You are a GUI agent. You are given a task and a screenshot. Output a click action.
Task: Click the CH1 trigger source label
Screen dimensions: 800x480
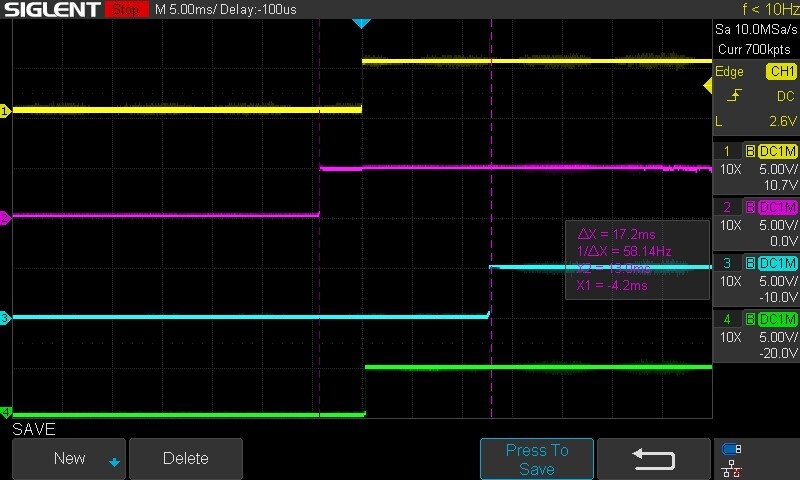[781, 71]
